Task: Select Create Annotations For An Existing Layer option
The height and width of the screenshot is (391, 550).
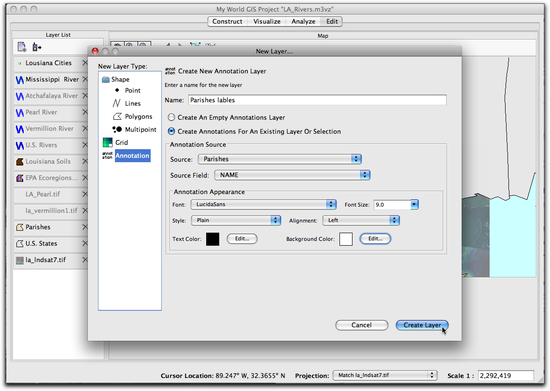Action: tap(171, 131)
